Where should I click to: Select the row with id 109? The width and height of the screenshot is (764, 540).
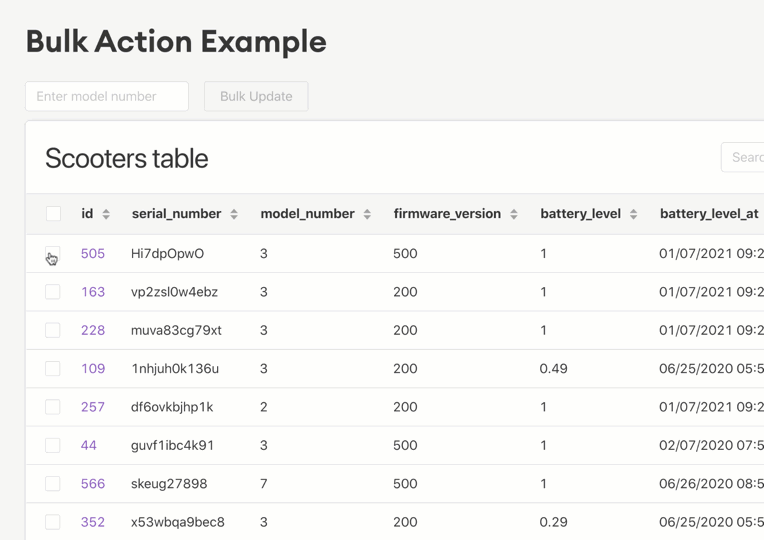[x=53, y=369]
